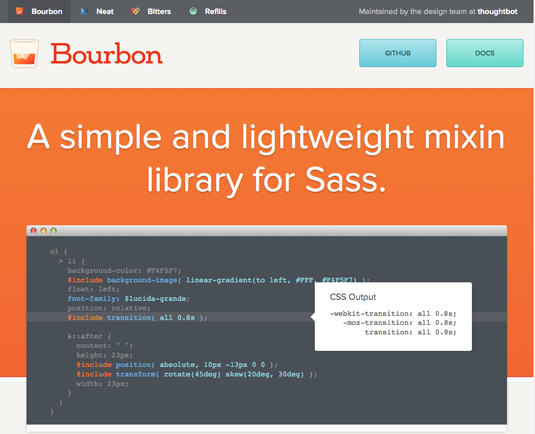This screenshot has width=535, height=434.
Task: Follow the thoughtbot link
Action: (497, 11)
